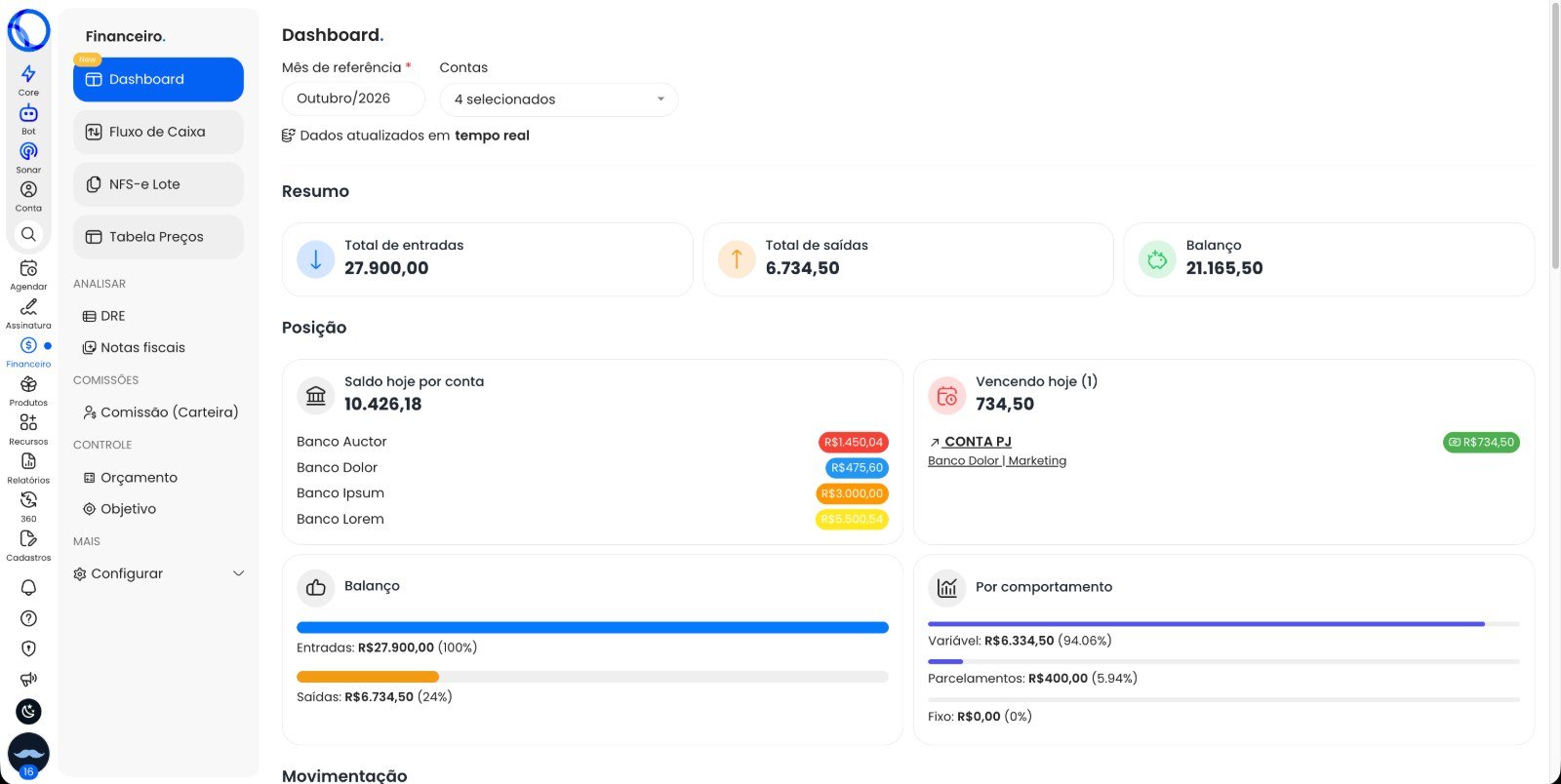Open the Contas accounts dropdown
1561x784 pixels.
click(x=559, y=99)
